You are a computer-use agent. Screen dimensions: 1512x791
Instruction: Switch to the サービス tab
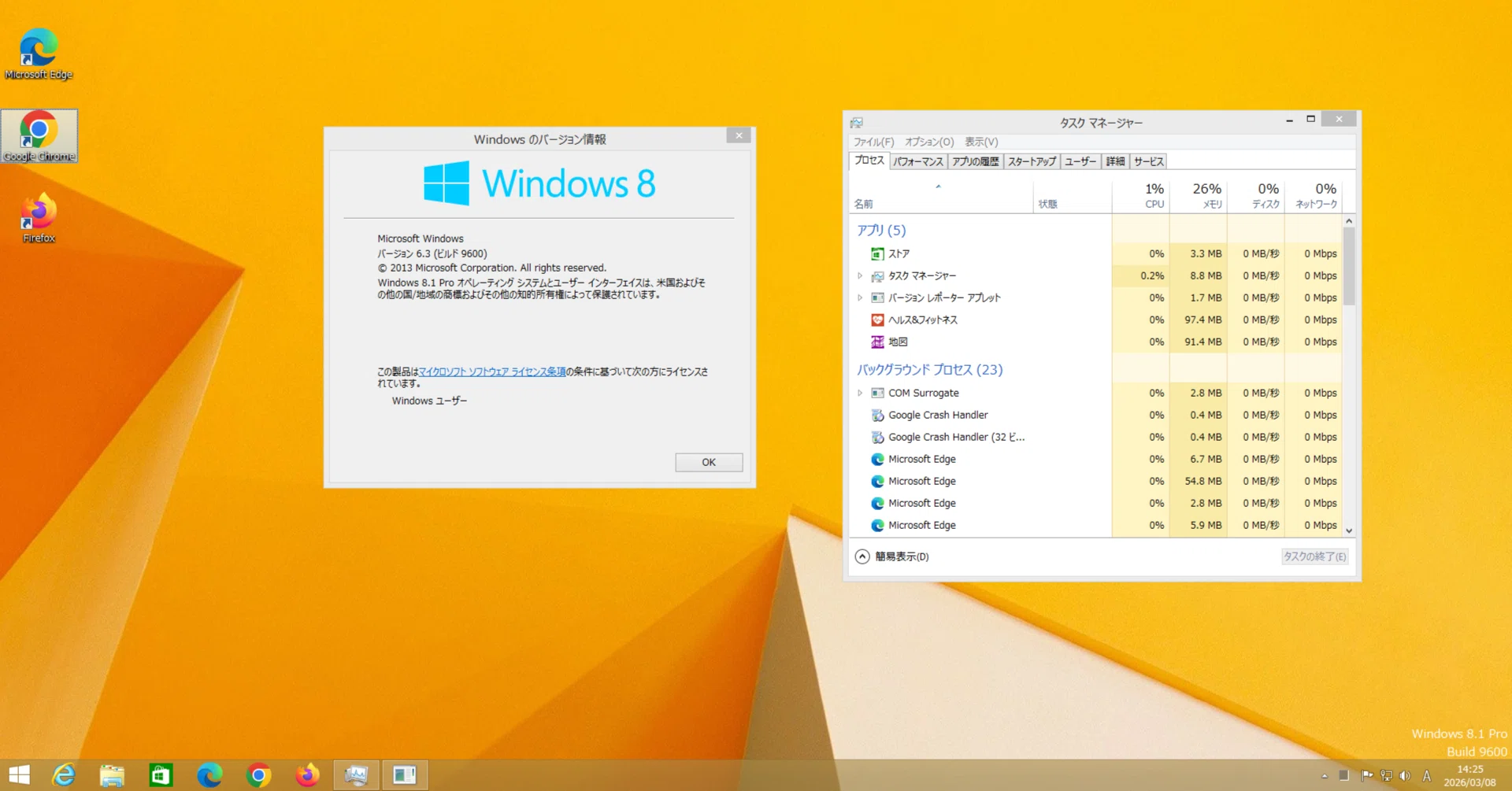[1148, 161]
